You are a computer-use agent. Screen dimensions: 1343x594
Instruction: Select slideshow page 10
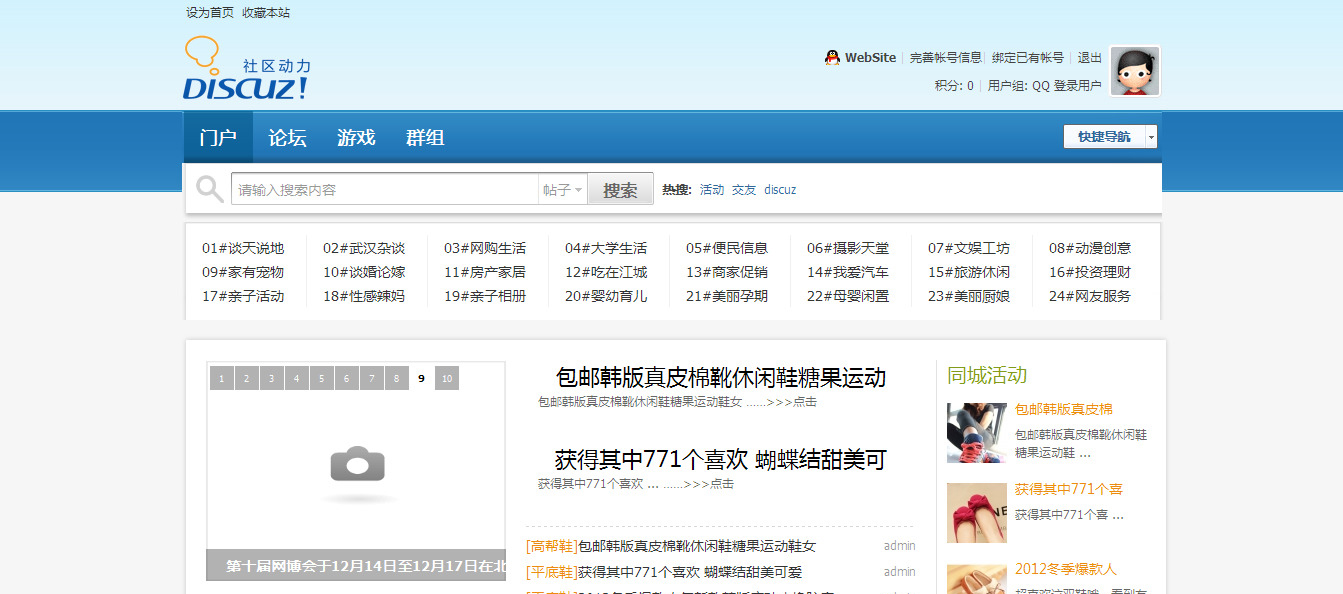tap(447, 378)
